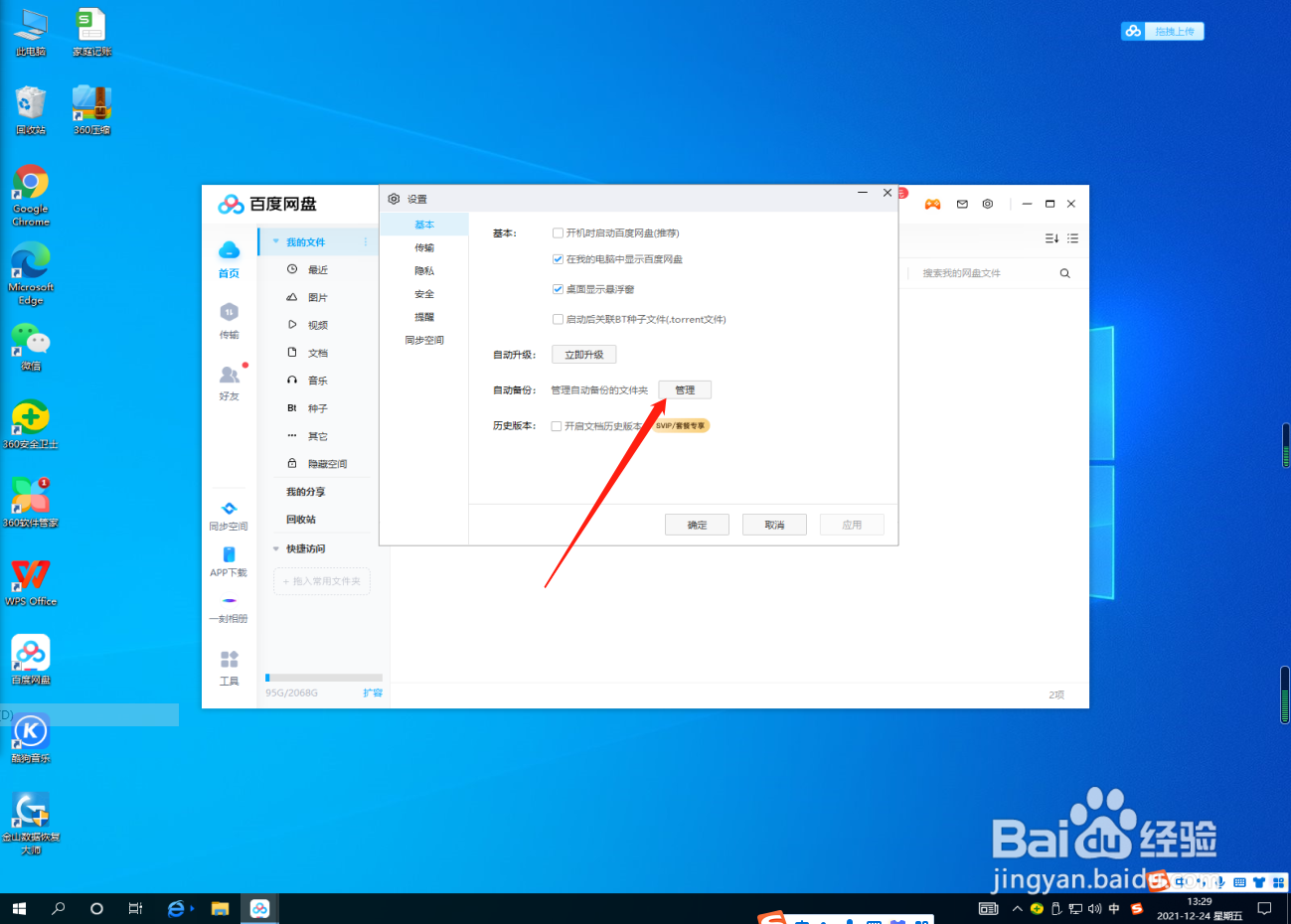The height and width of the screenshot is (924, 1291).
Task: Select 同步空间 settings tab
Action: pos(424,340)
